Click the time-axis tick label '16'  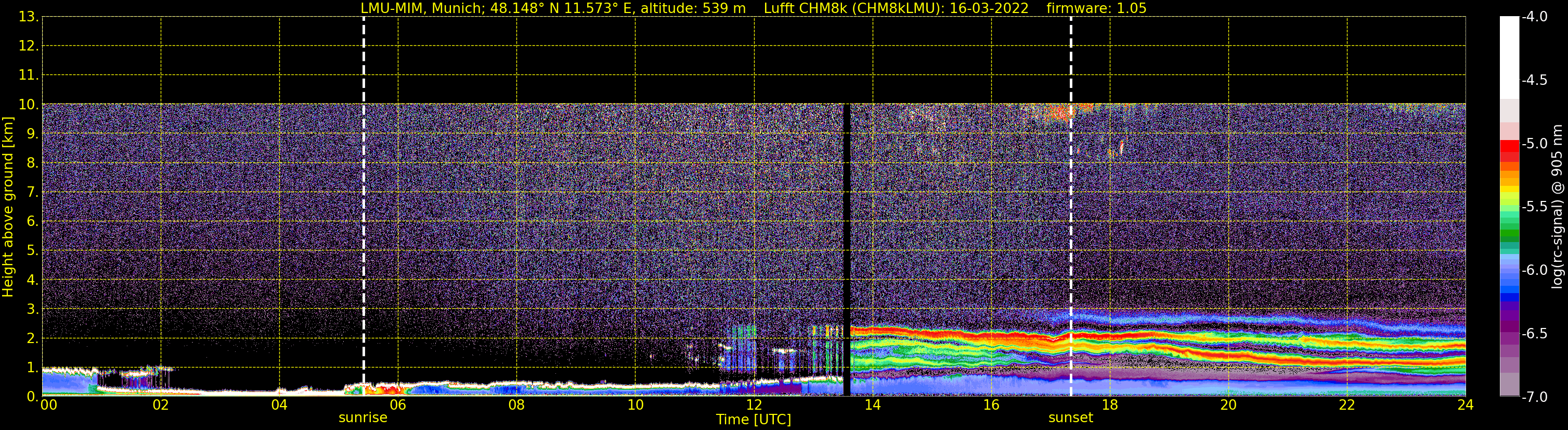click(992, 405)
